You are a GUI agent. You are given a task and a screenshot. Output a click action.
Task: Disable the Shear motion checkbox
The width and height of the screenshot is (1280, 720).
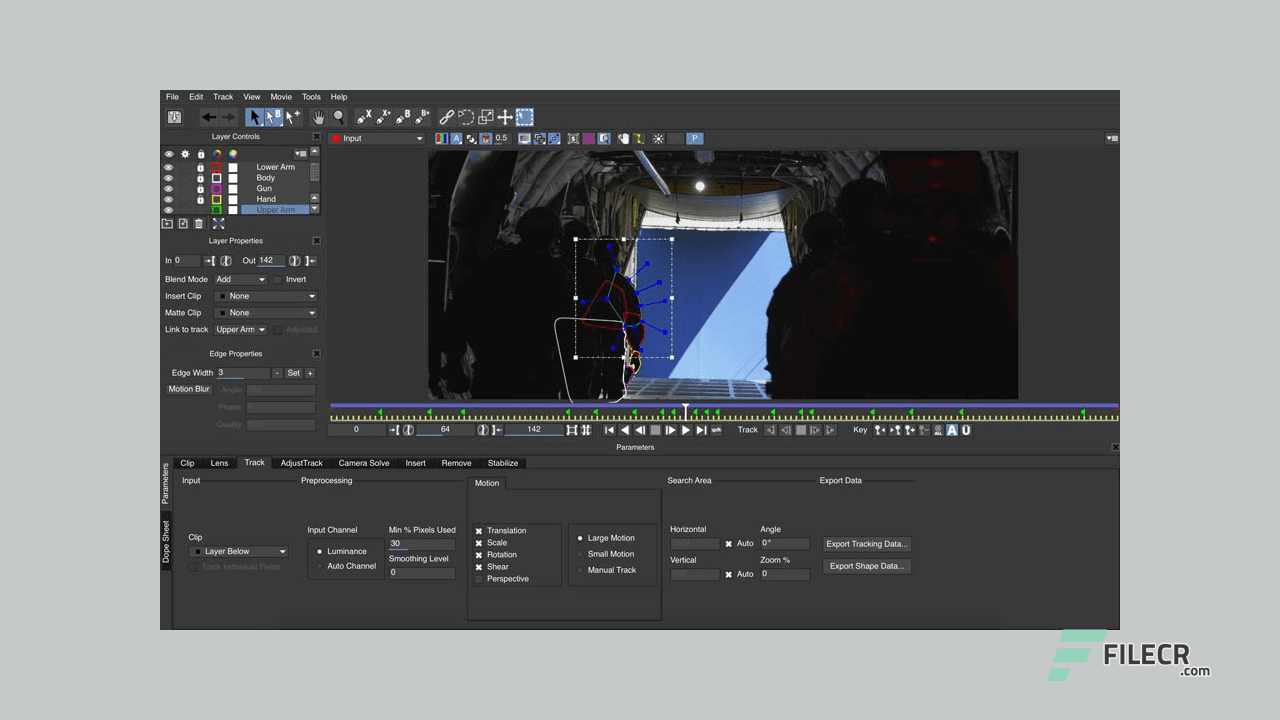pos(480,565)
